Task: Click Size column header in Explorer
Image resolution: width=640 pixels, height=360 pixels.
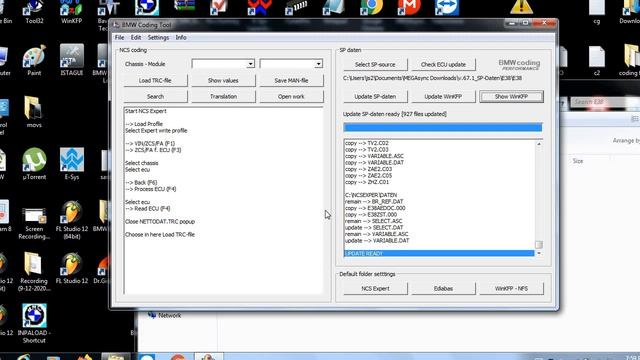Action: click(578, 161)
